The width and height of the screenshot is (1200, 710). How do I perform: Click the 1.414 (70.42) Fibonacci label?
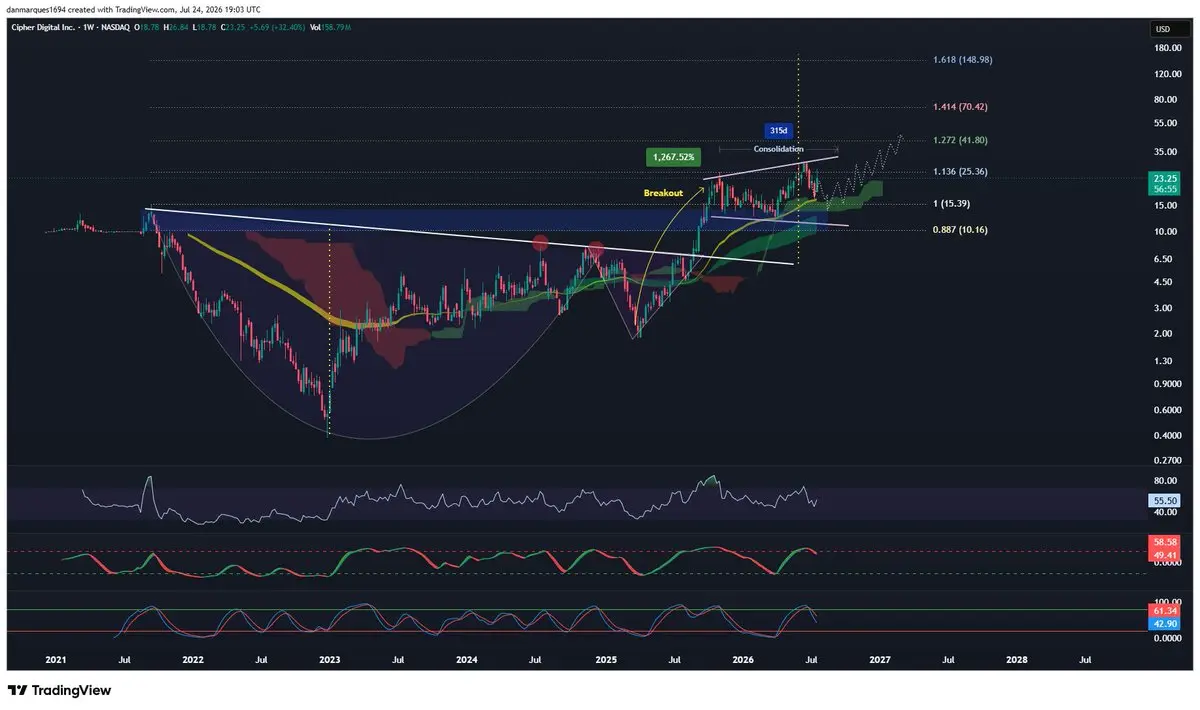pos(960,106)
